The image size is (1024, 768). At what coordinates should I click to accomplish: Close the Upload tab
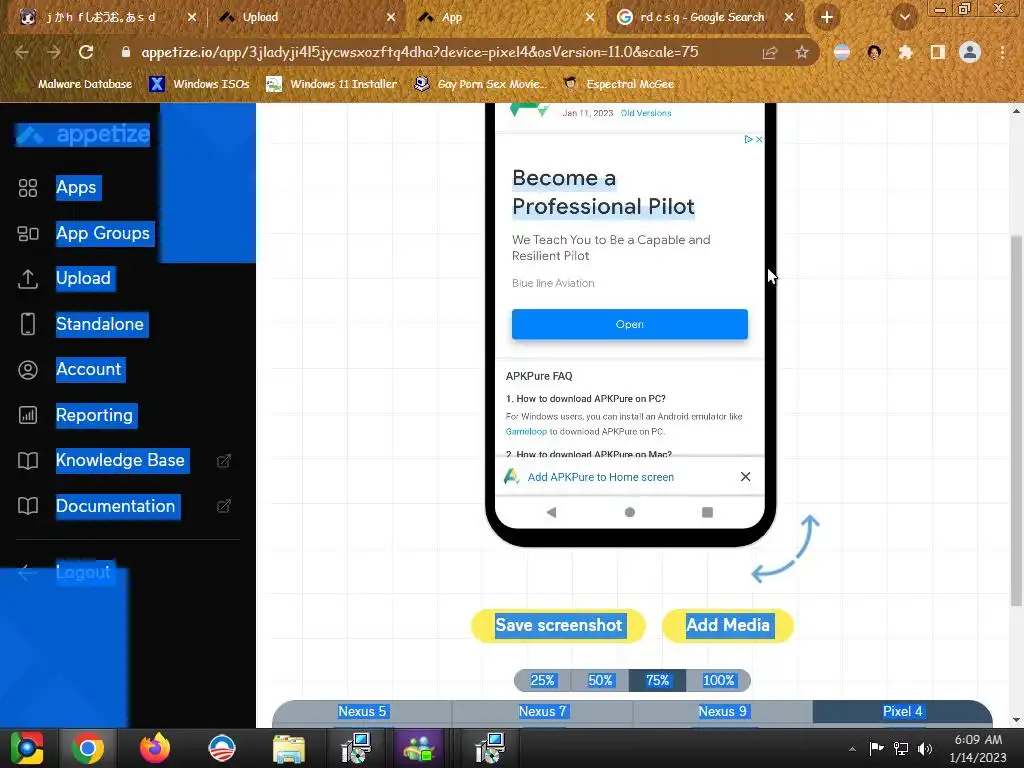tap(391, 18)
